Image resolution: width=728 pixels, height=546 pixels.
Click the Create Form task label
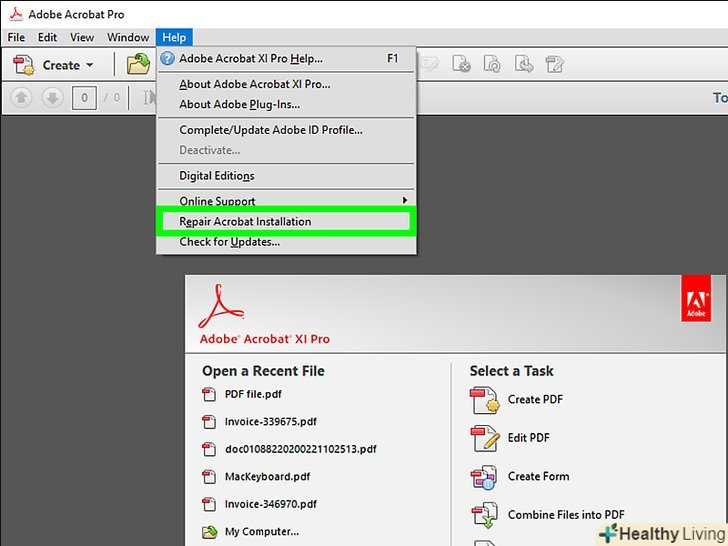pos(539,476)
